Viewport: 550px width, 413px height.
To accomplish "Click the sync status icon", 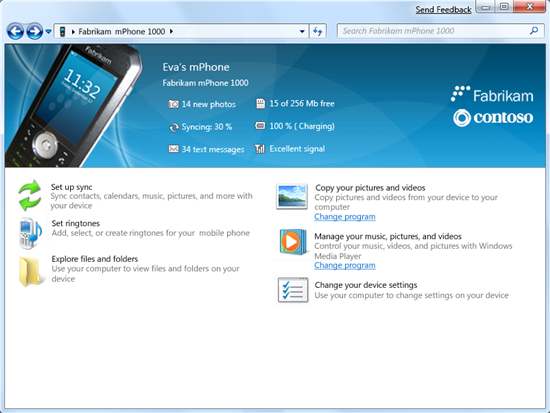I will (x=173, y=127).
